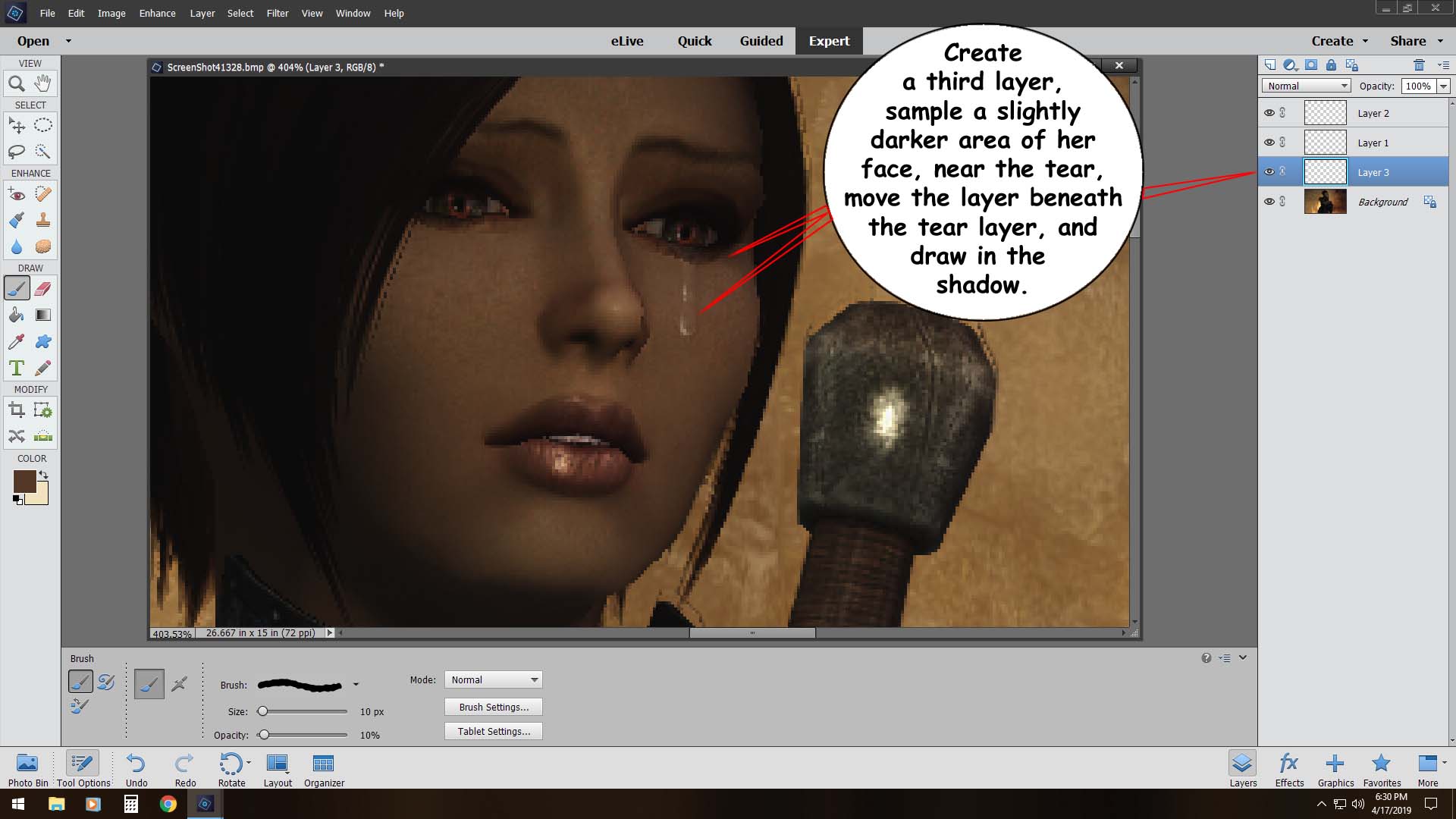Viewport: 1456px width, 819px height.
Task: Toggle lock transparent pixels in layers panel header
Action: point(1351,65)
